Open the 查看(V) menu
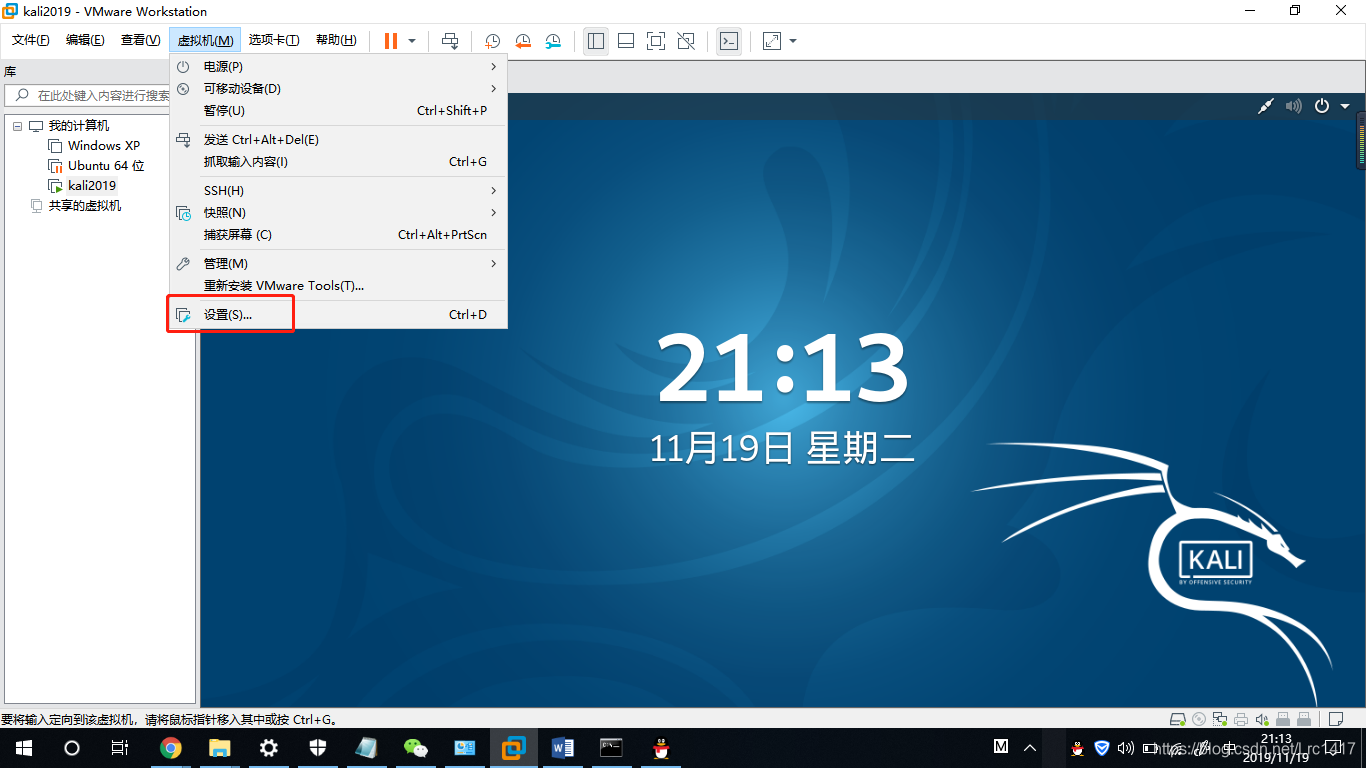This screenshot has height=768, width=1366. pyautogui.click(x=140, y=40)
